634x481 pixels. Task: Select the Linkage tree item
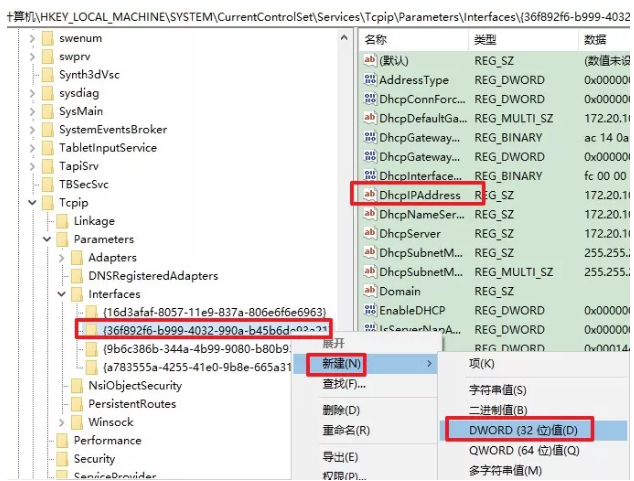[x=94, y=221]
